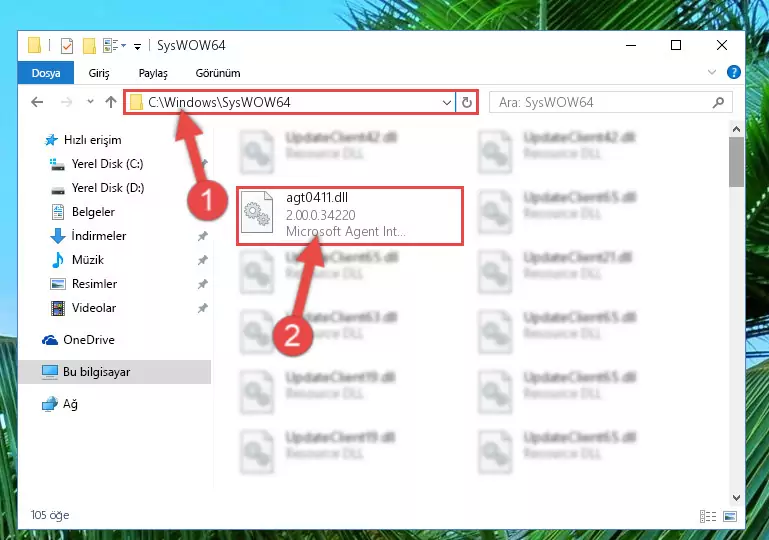Click the 105 öğe item count
769x540 pixels.
coord(50,515)
